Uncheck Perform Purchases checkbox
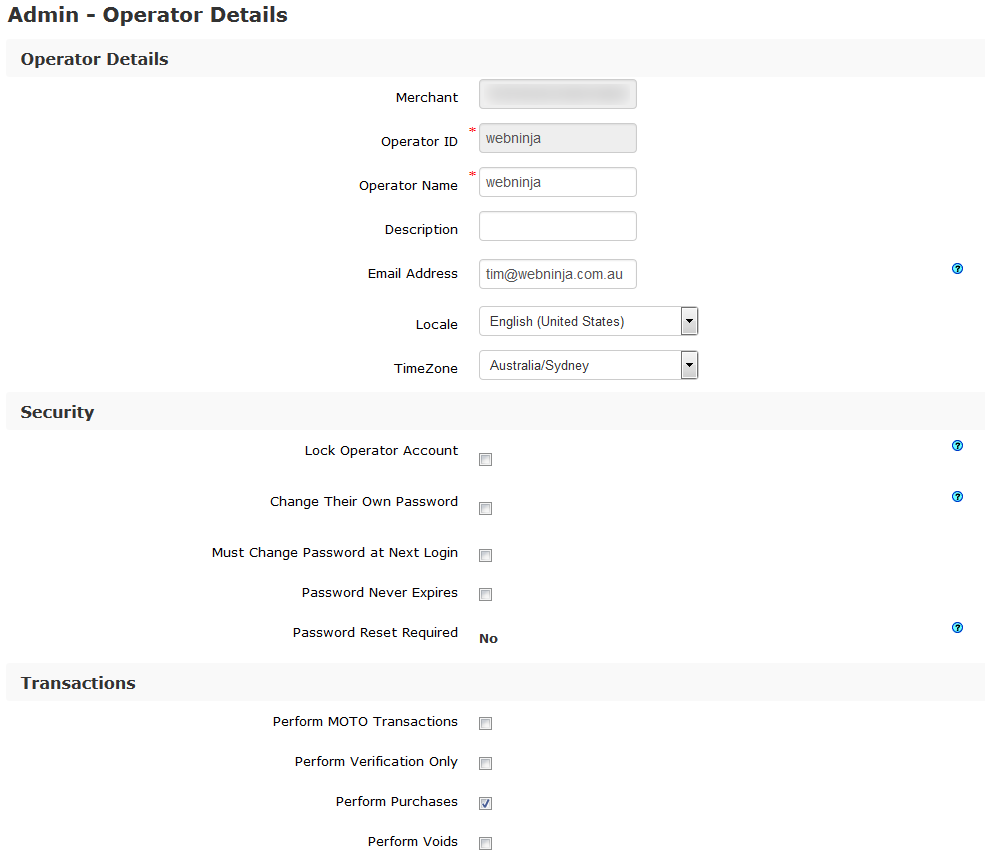985x858 pixels. [x=486, y=804]
